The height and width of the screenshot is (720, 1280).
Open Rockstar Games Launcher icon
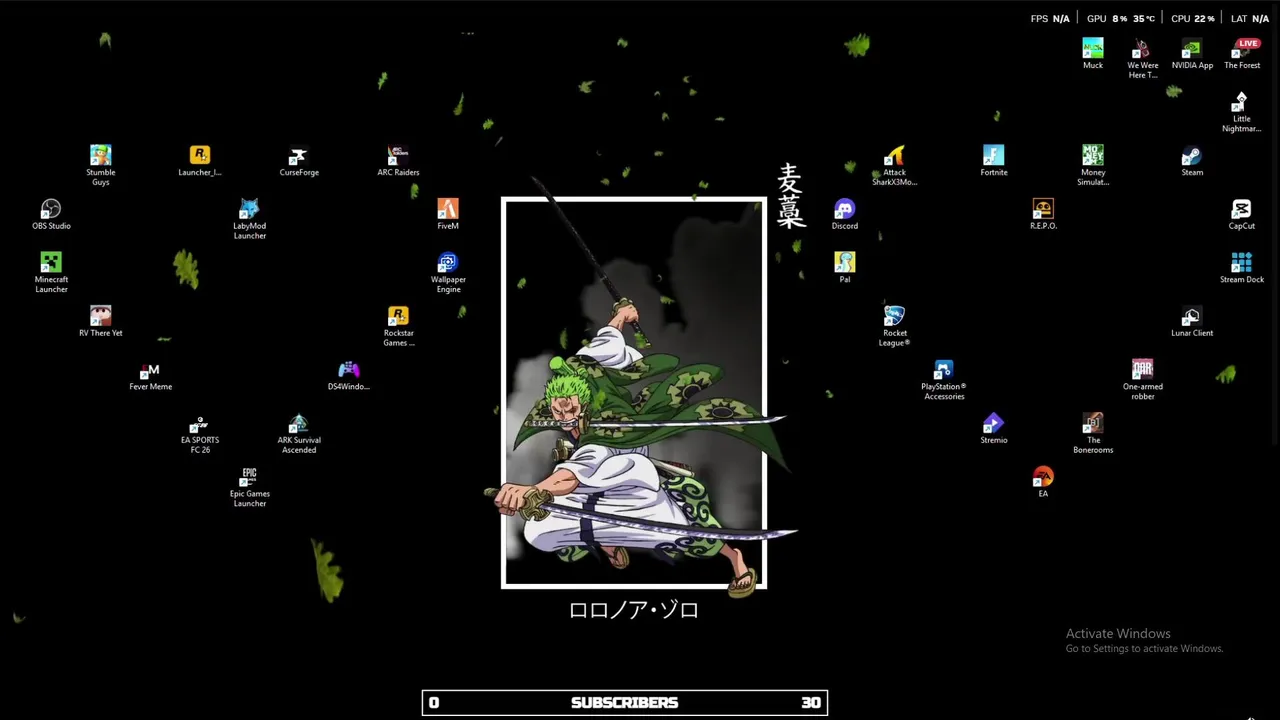pos(398,326)
